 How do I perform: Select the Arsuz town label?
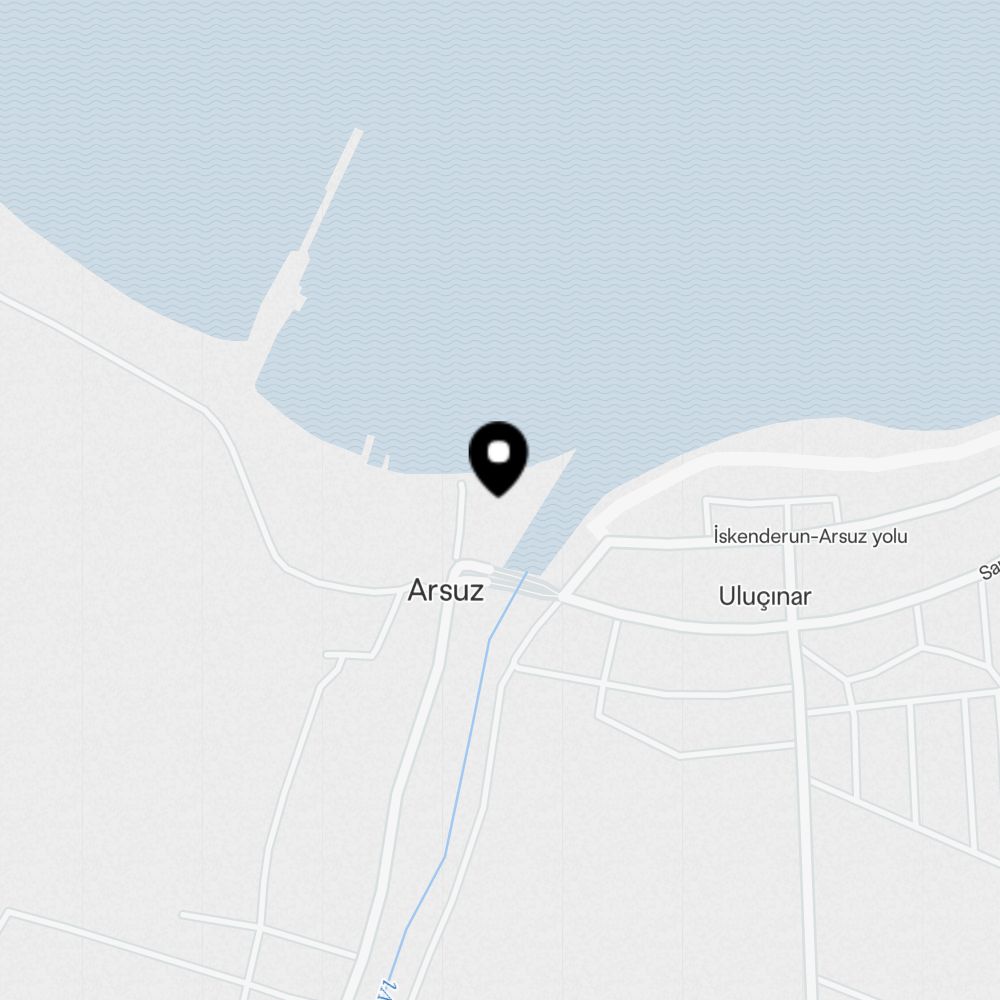(x=445, y=590)
